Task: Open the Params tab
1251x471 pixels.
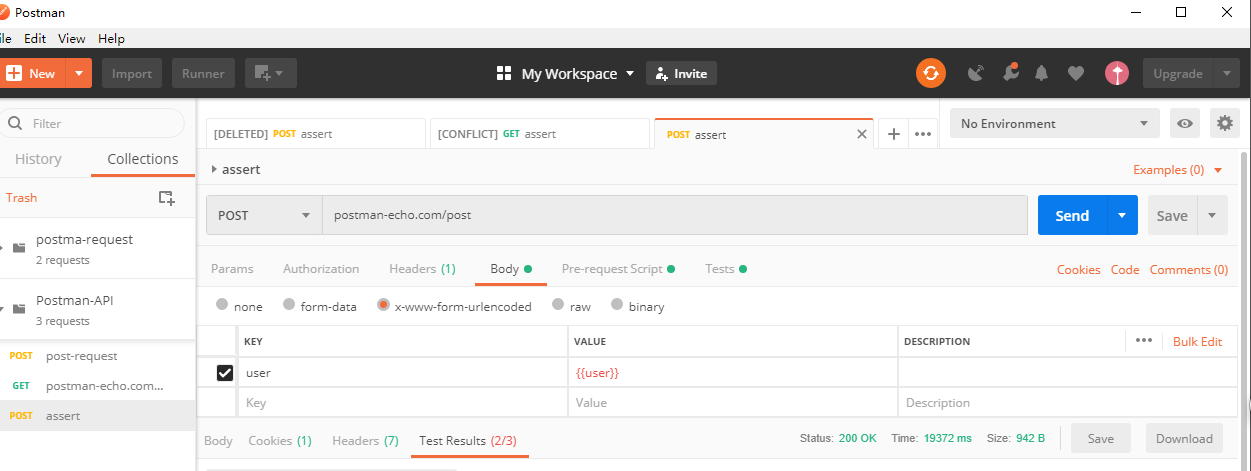Action: coord(232,269)
